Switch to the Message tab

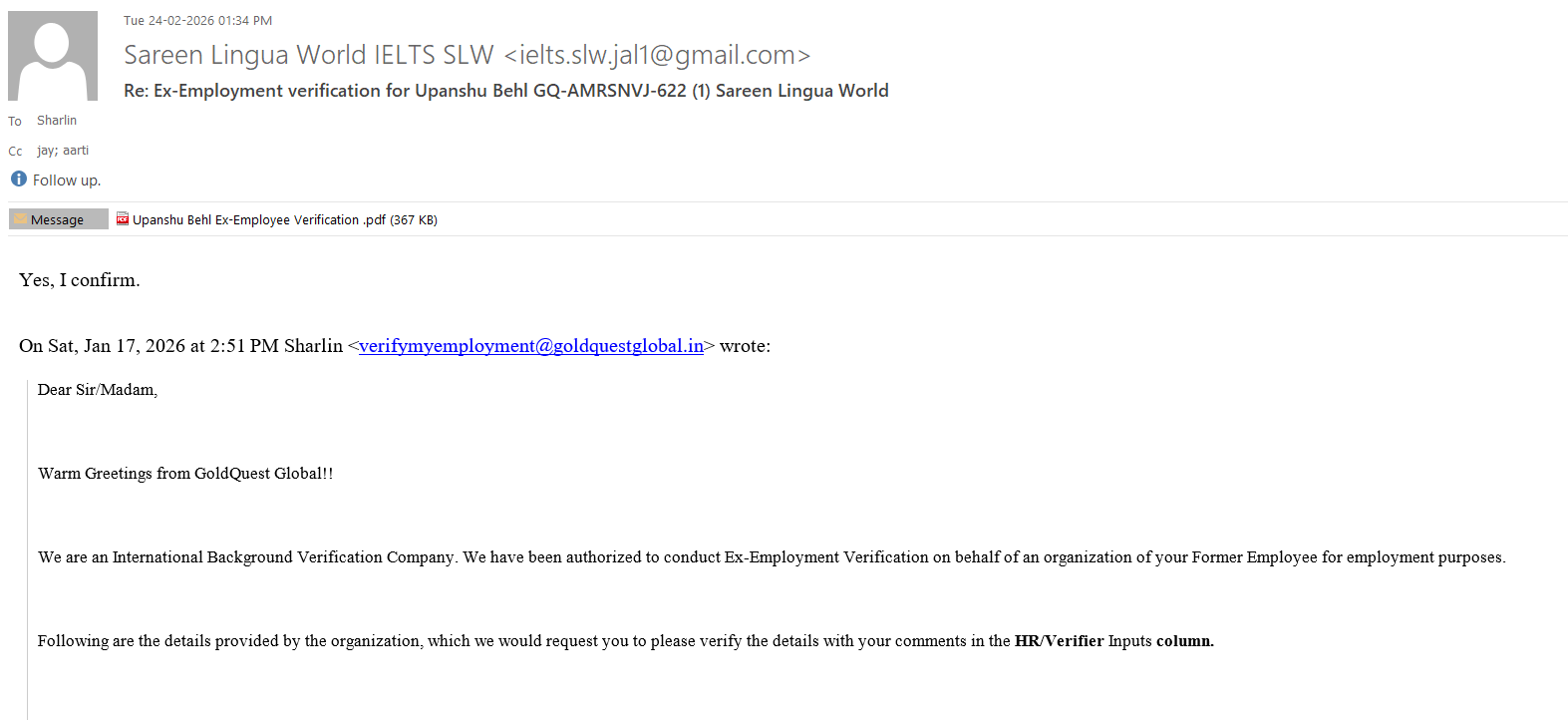point(58,219)
